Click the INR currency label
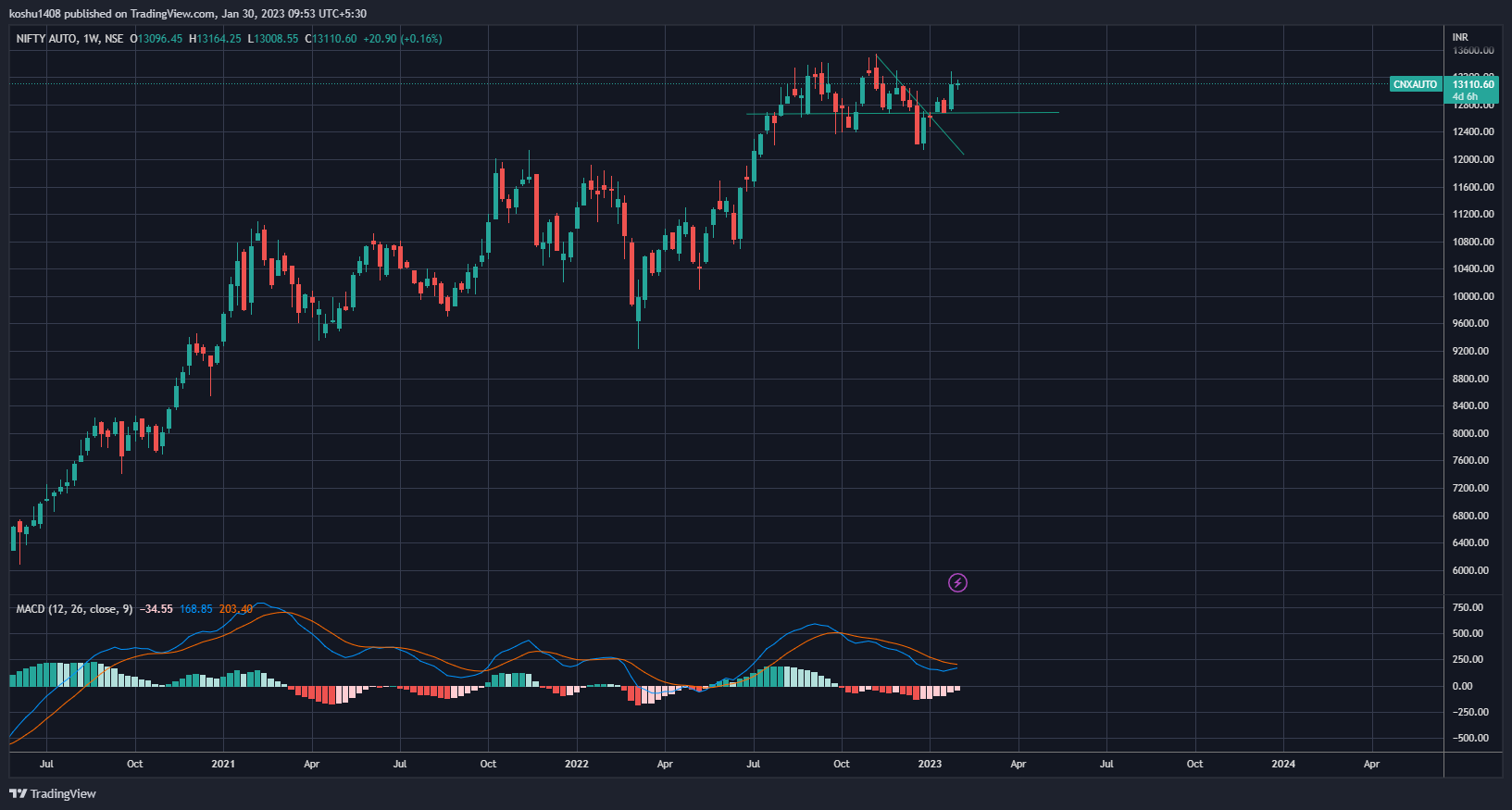 [1460, 38]
